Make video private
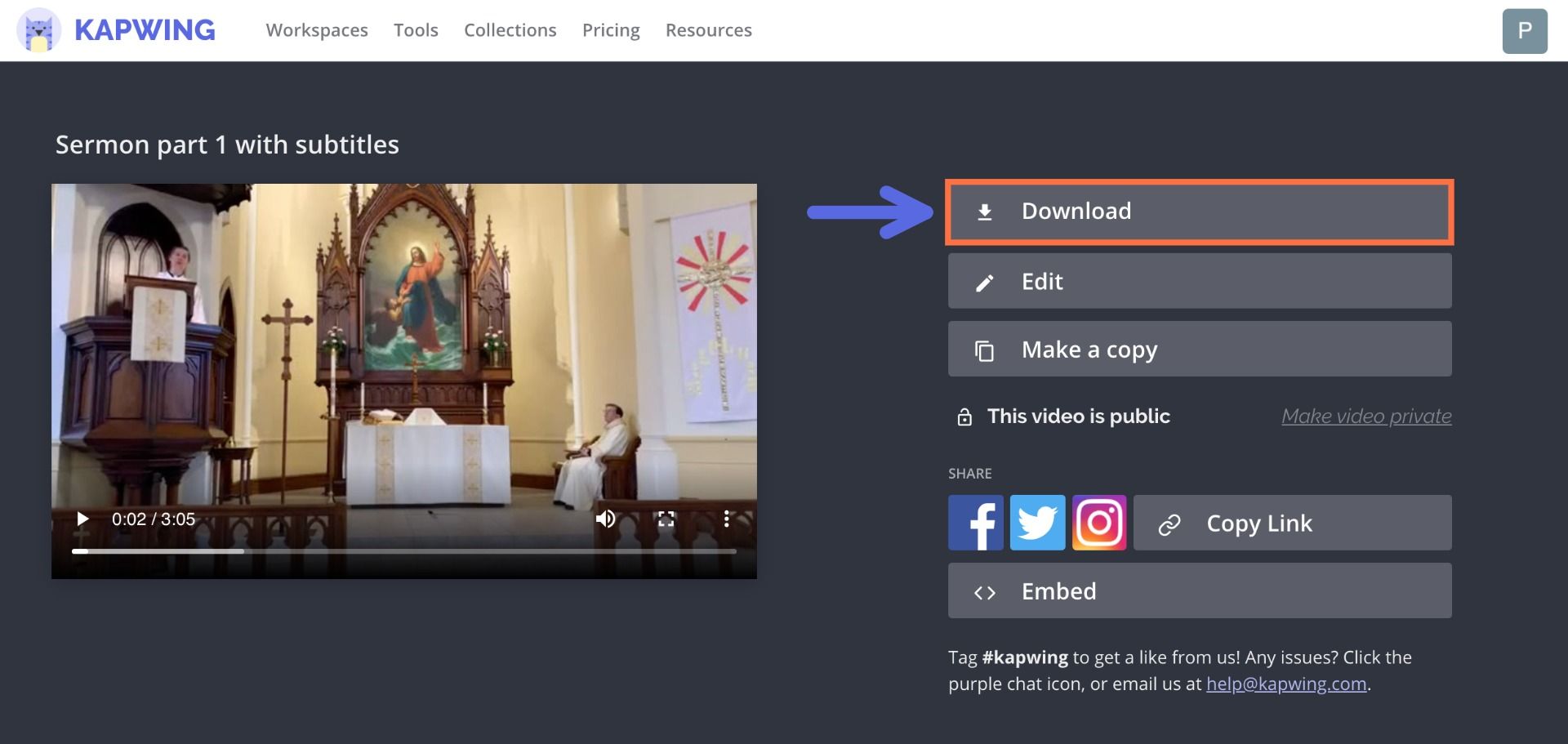The width and height of the screenshot is (1568, 744). (x=1365, y=417)
